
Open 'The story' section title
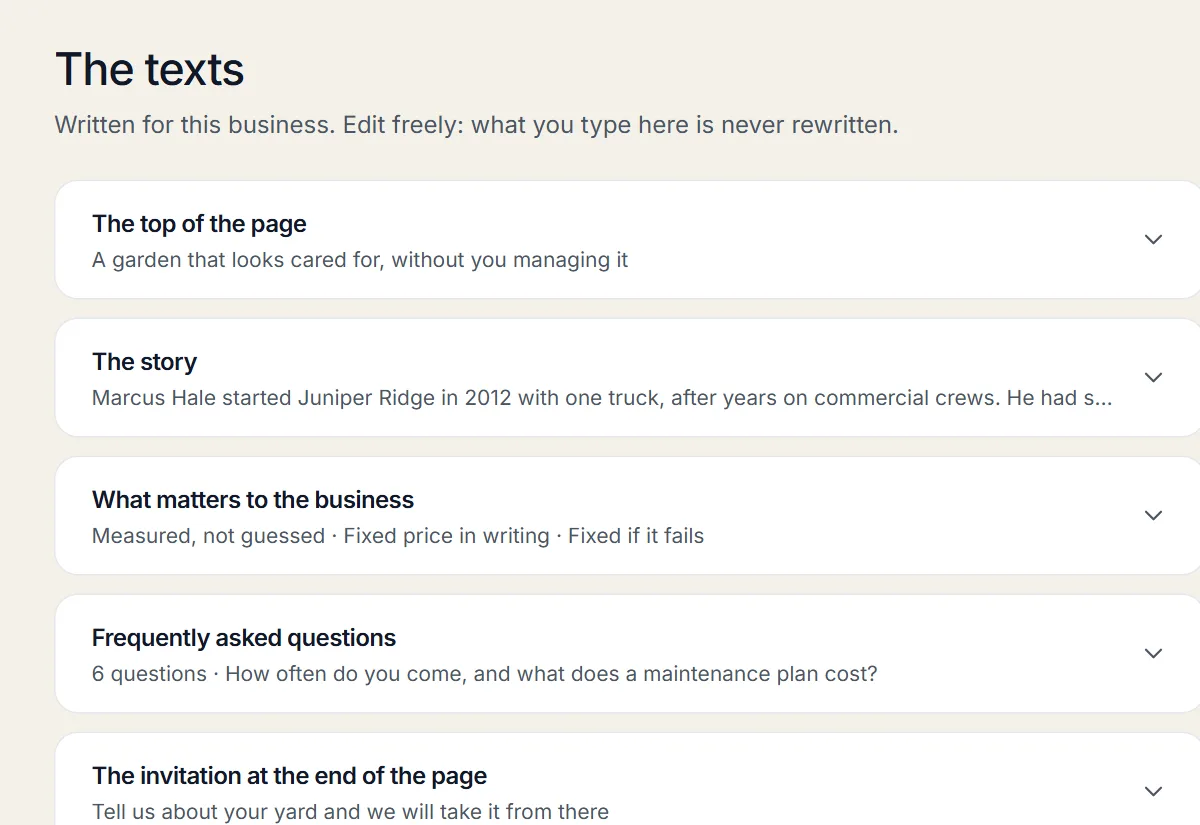(144, 362)
